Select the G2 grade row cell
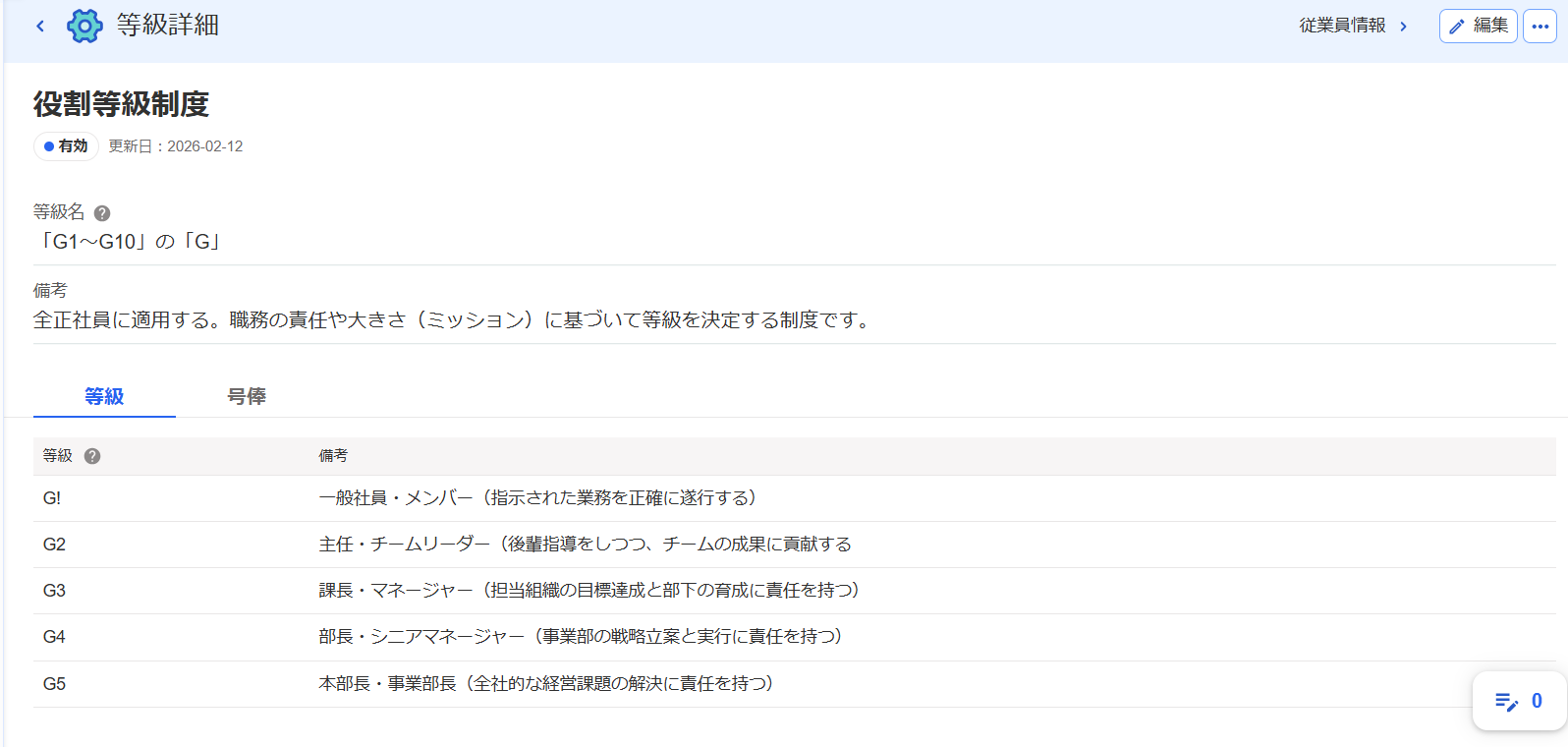 tap(54, 545)
